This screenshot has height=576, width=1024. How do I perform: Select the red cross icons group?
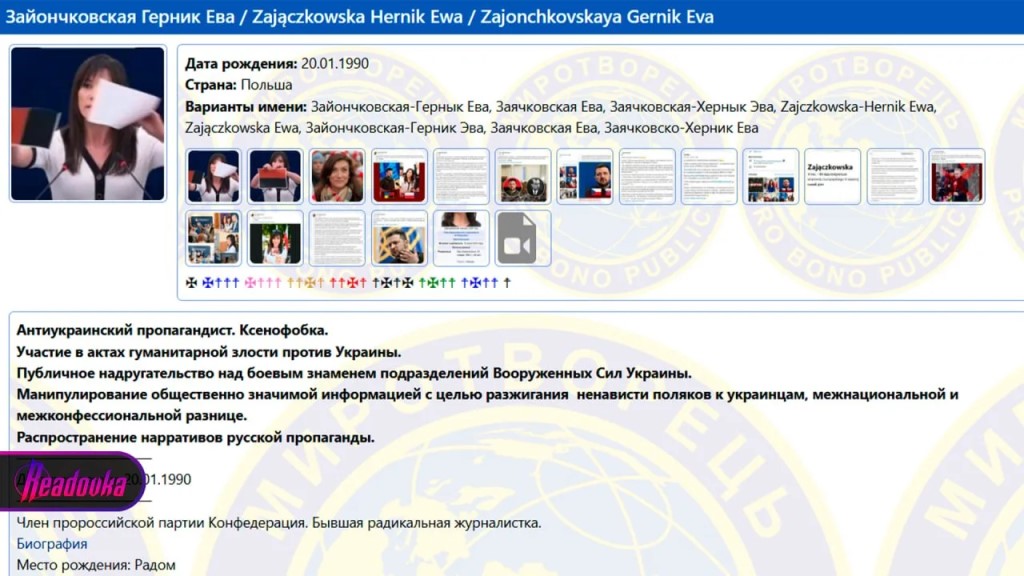pyautogui.click(x=347, y=283)
